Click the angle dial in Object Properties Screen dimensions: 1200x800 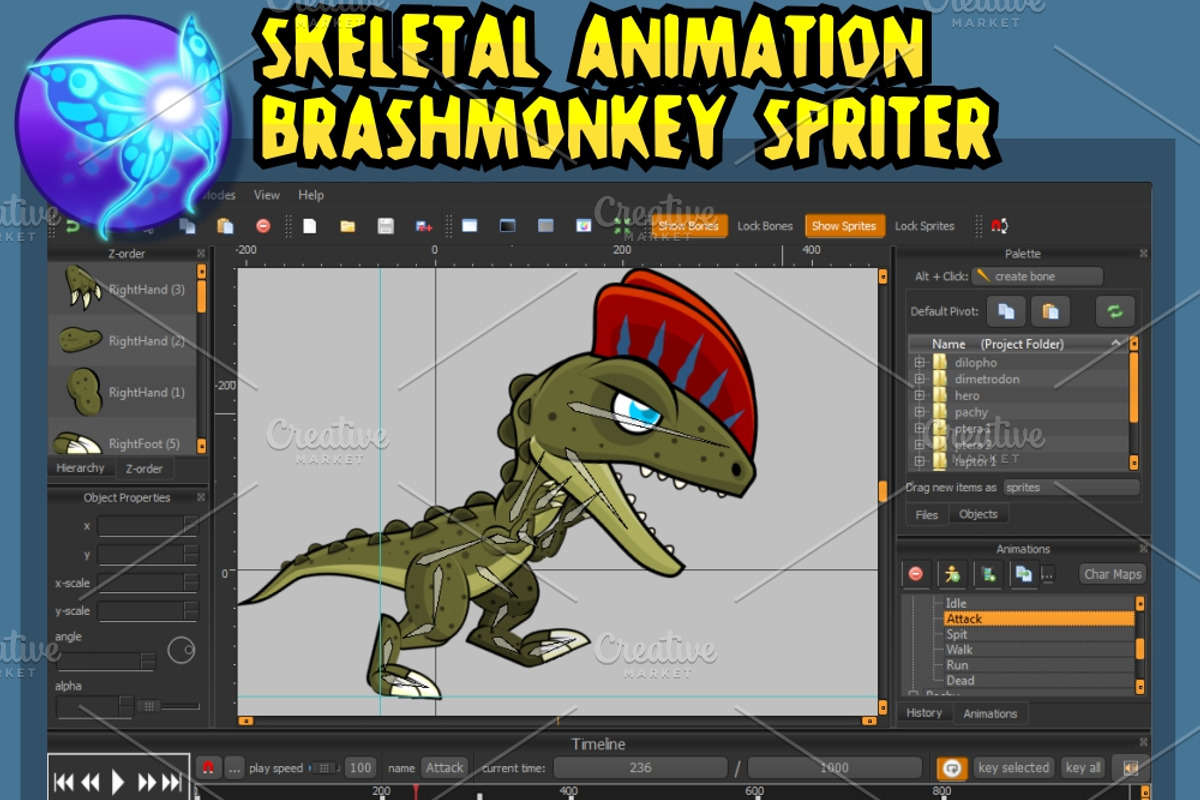181,651
